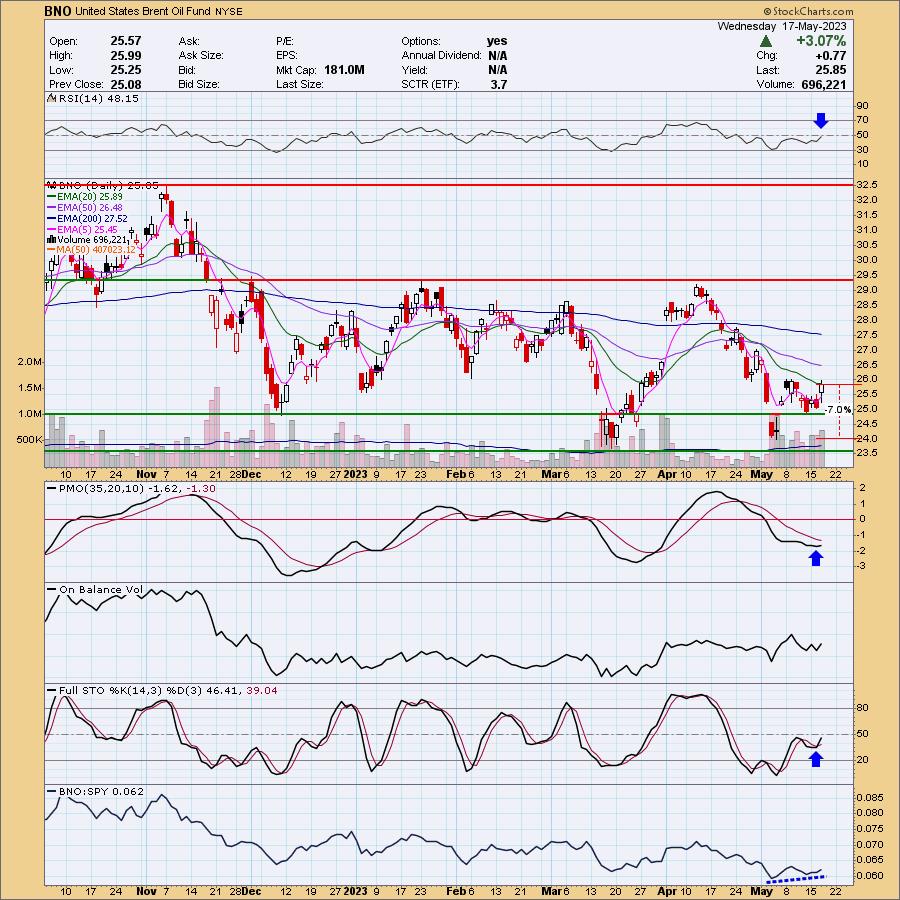
Task: Click the 2.0M volume axis label
Action: click(30, 362)
